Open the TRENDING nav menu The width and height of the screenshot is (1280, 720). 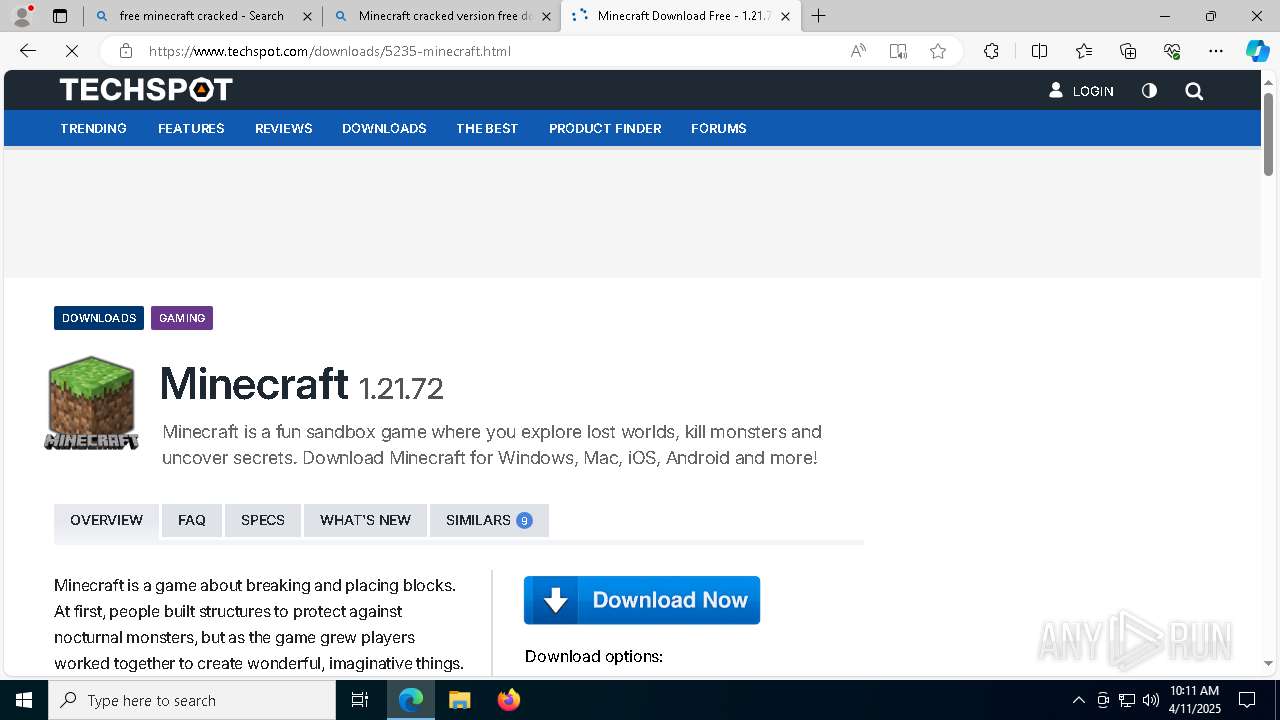point(93,128)
